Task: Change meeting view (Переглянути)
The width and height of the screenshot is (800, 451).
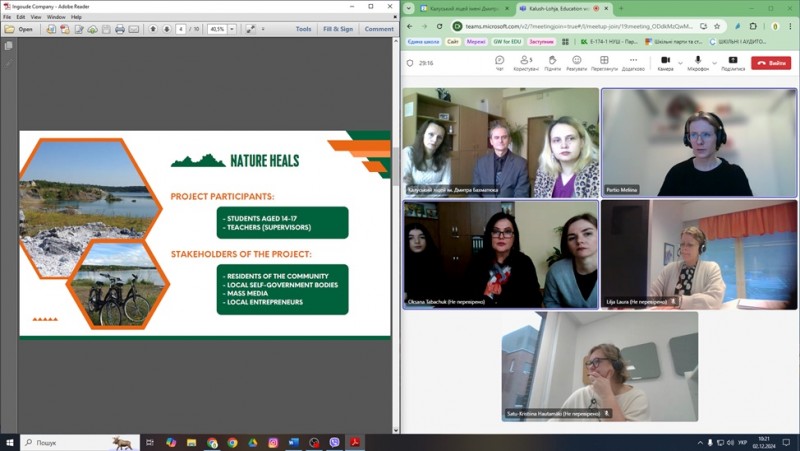Action: [x=604, y=63]
